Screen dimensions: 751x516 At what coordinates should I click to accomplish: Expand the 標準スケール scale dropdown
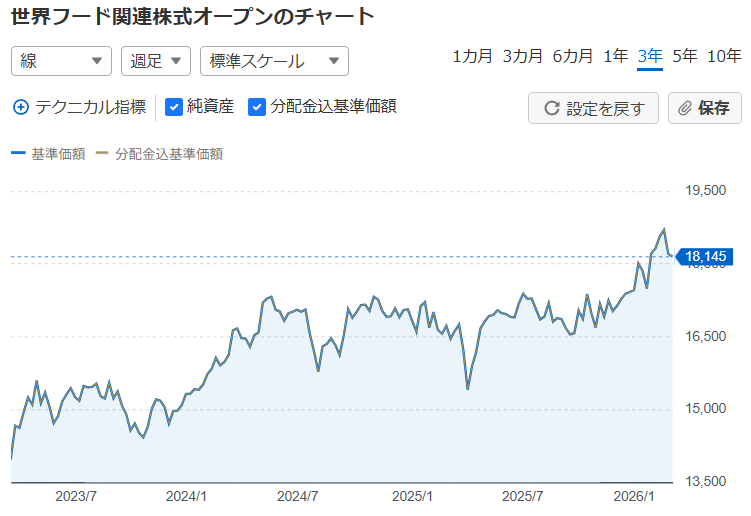coord(274,61)
